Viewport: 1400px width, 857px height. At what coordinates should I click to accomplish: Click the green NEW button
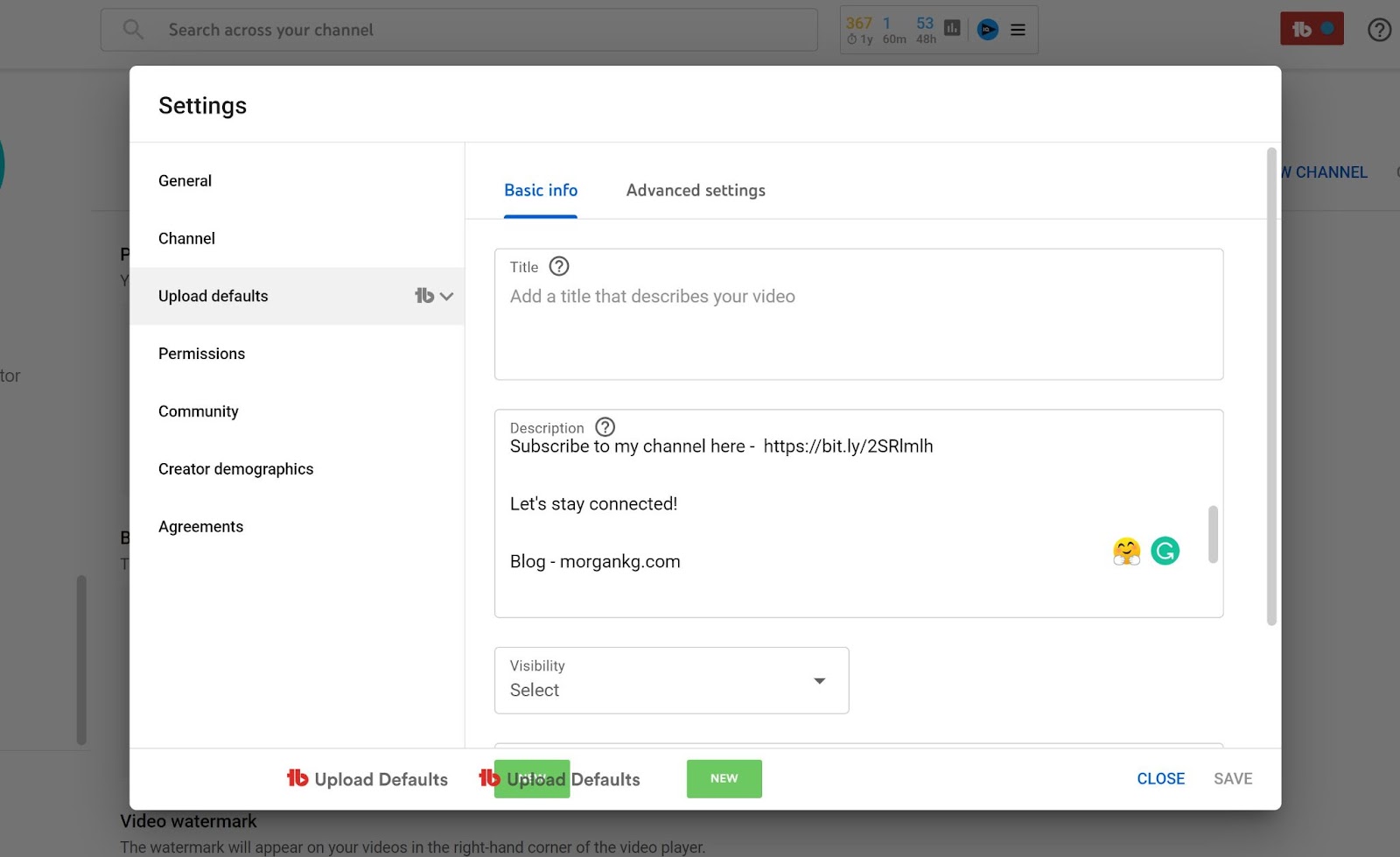724,778
